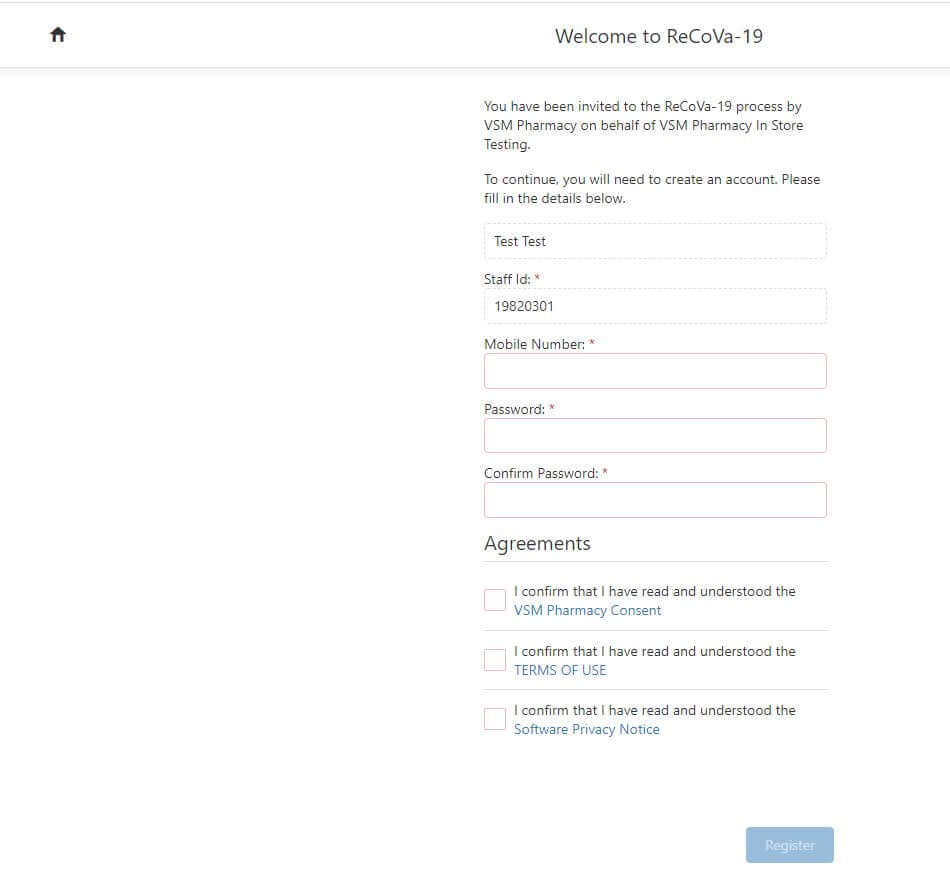Image resolution: width=950 pixels, height=888 pixels.
Task: Select the name field containing Test Test
Action: 655,241
